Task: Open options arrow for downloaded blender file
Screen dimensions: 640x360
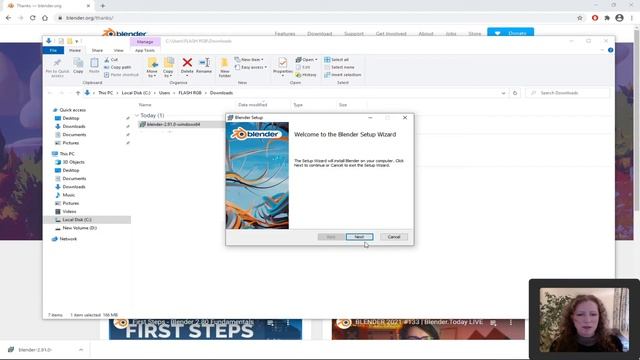Action: pos(80,350)
